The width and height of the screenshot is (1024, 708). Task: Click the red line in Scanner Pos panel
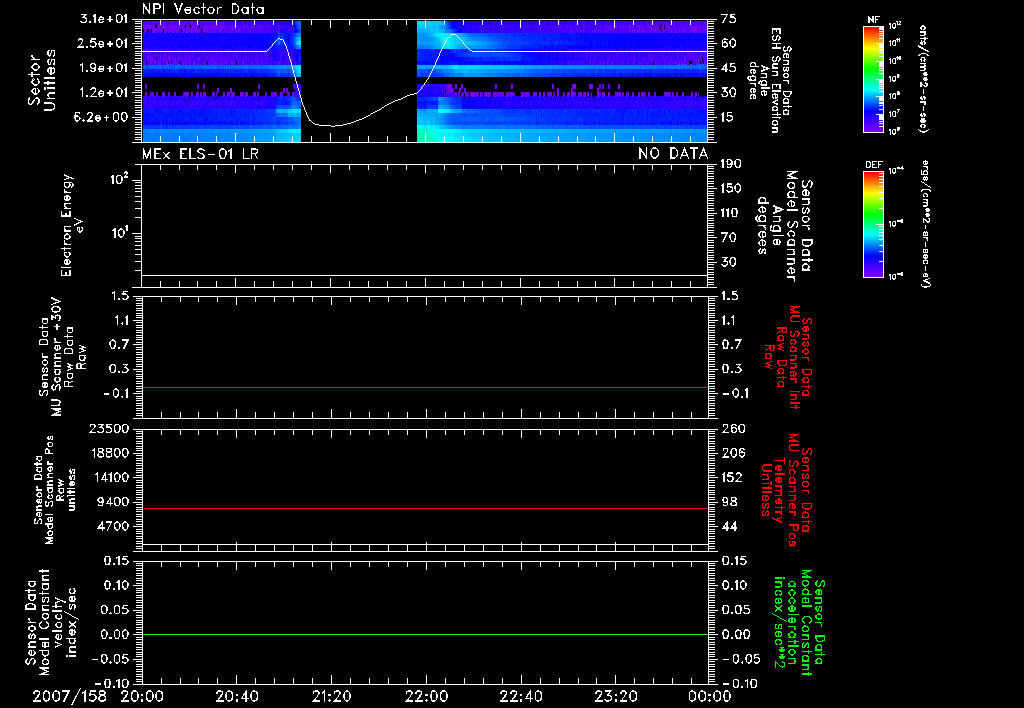click(425, 508)
